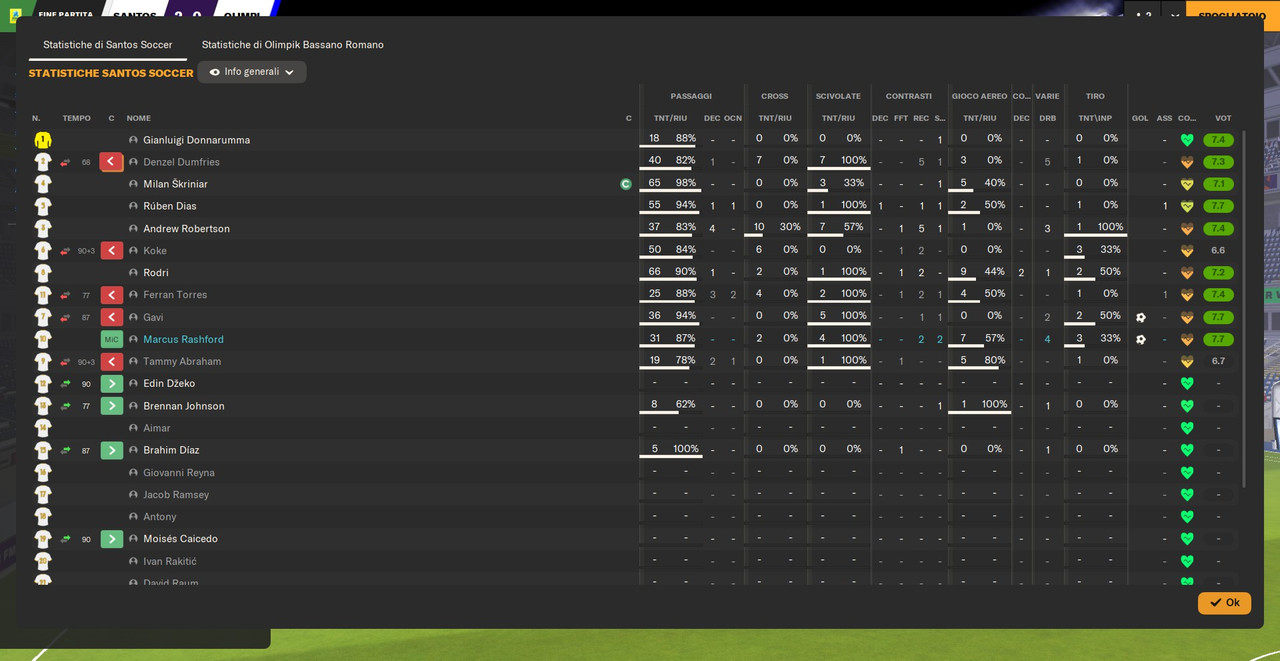Click the MiC badge next to Marcus Rashford
The image size is (1280, 661).
pyautogui.click(x=111, y=340)
